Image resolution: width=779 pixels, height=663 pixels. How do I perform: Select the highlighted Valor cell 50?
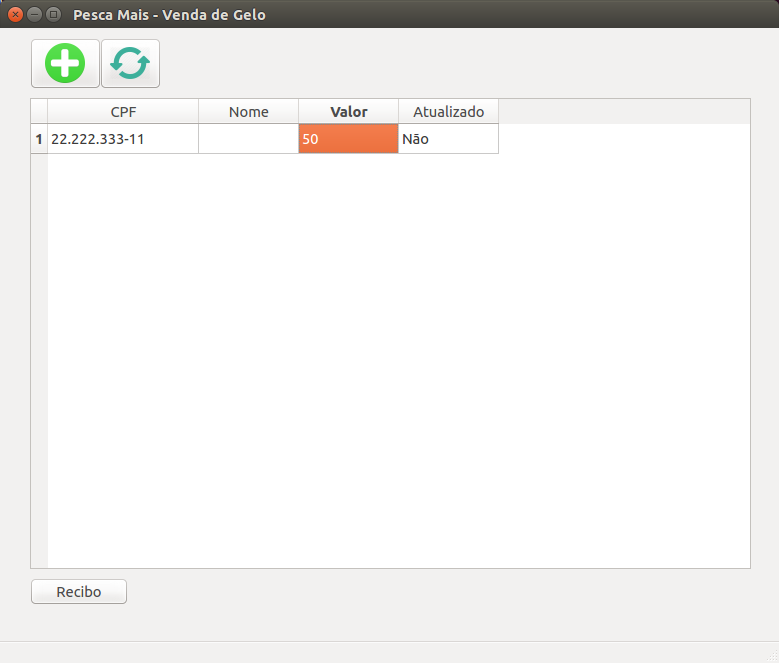coord(348,139)
